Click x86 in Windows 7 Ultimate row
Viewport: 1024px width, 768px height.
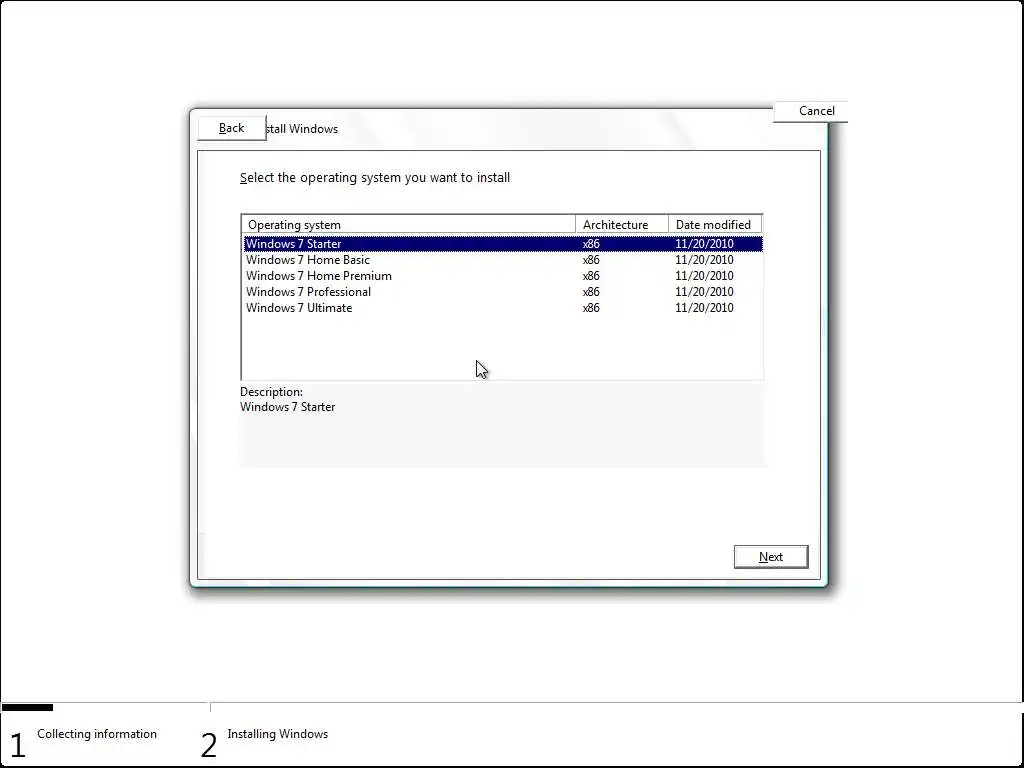(x=591, y=308)
